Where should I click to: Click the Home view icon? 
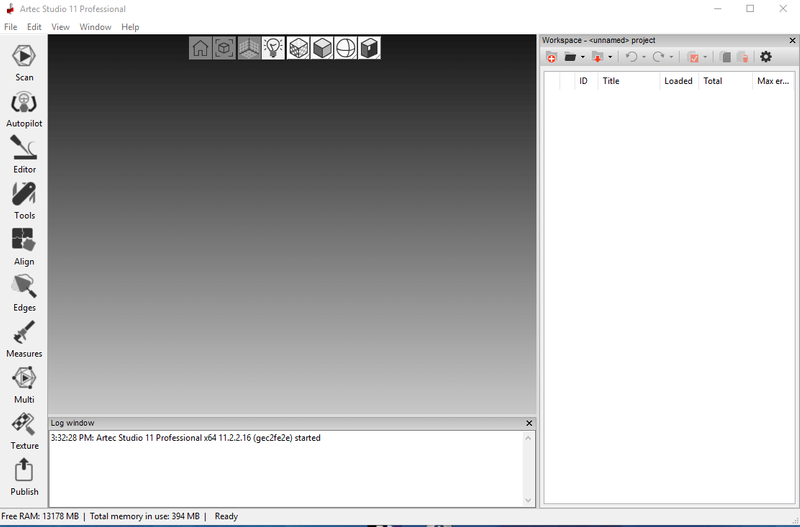(x=201, y=48)
